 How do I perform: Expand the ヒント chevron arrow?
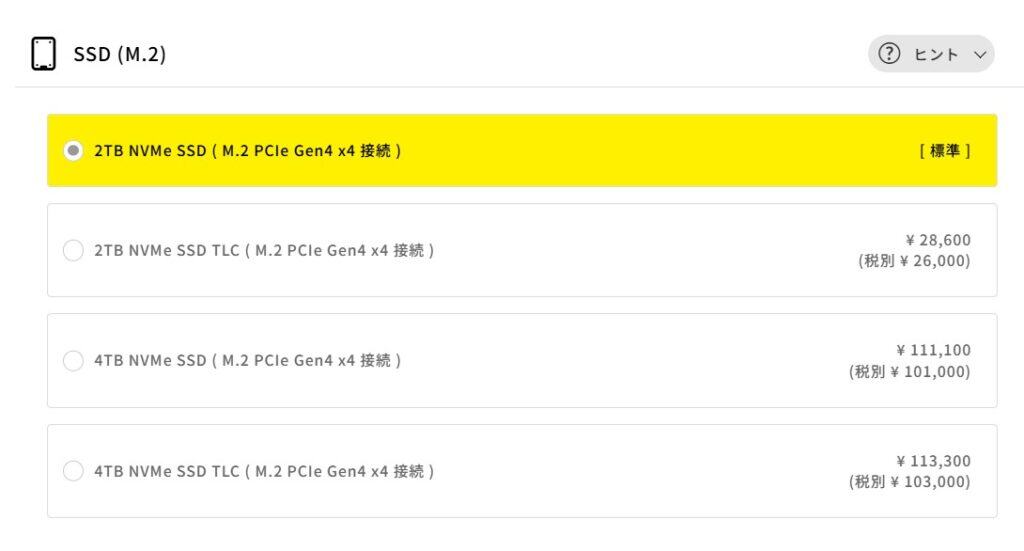click(x=978, y=54)
